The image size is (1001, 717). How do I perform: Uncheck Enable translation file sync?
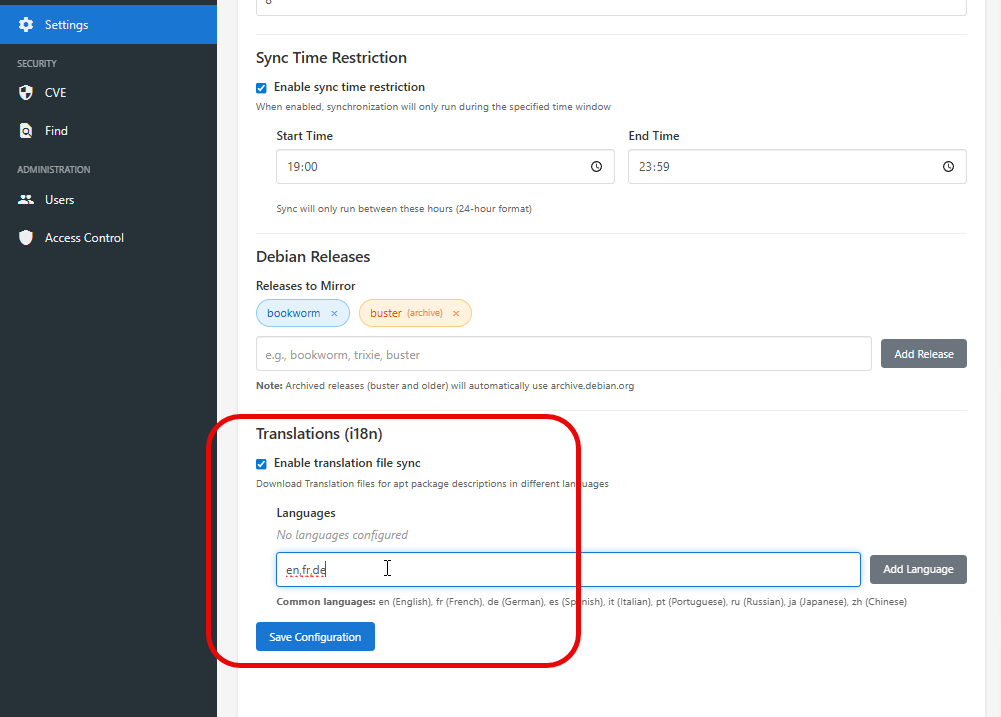coord(262,464)
